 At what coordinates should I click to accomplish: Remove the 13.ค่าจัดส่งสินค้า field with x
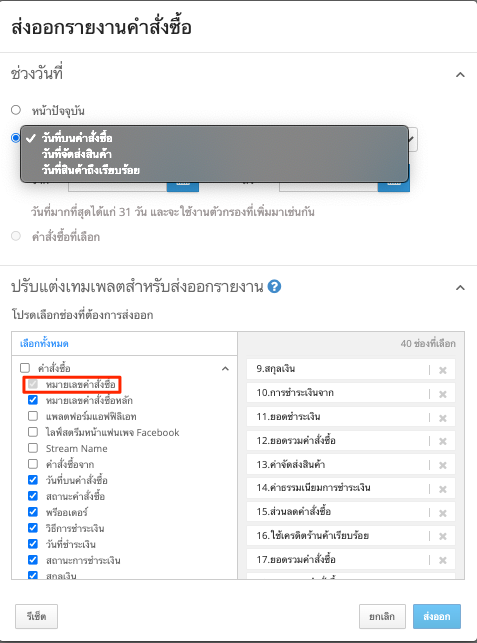click(443, 465)
